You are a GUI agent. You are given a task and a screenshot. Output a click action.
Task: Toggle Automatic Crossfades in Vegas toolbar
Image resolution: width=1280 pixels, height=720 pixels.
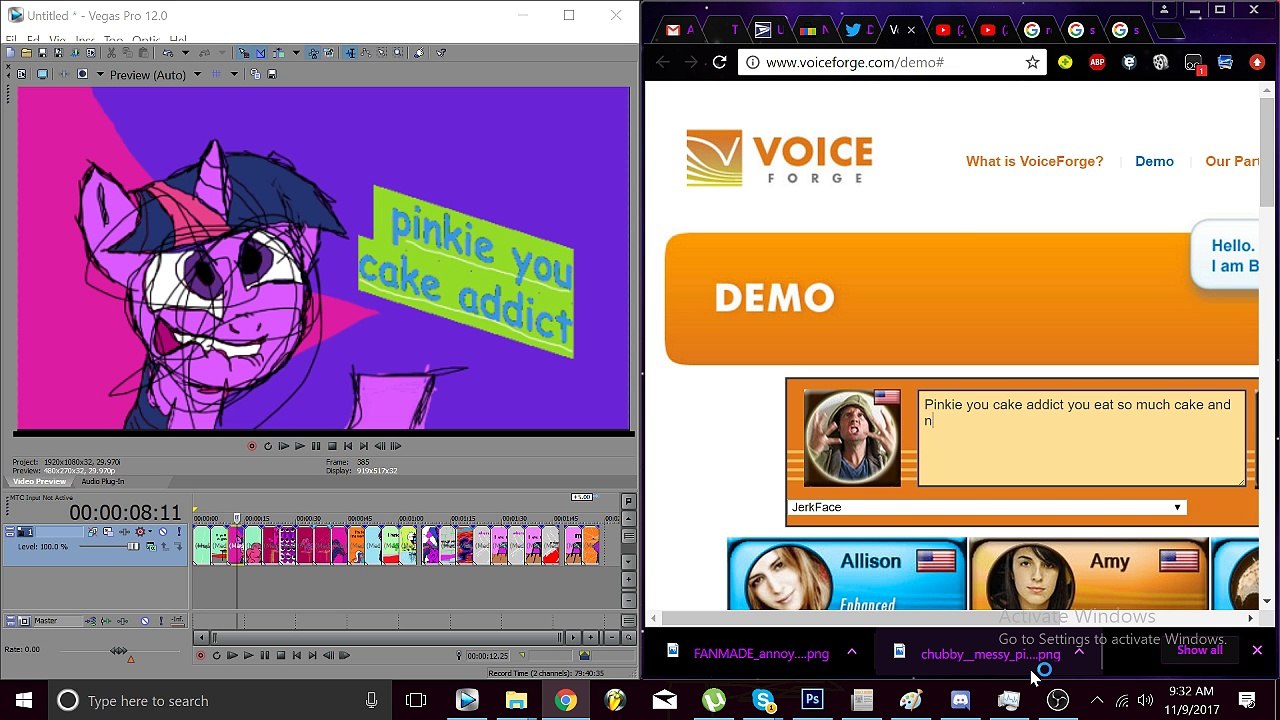(260, 53)
